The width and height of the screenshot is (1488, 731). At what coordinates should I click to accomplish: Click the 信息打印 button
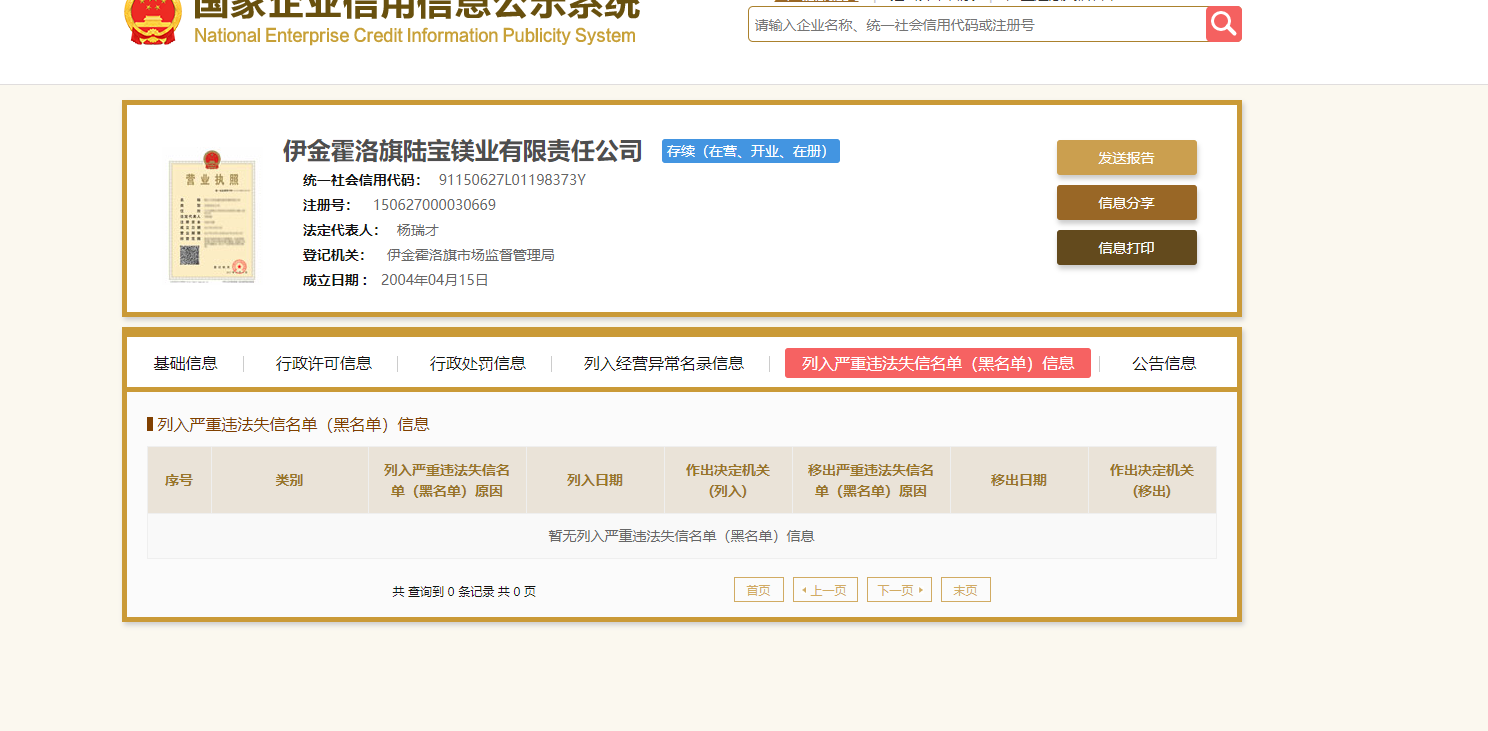1126,248
